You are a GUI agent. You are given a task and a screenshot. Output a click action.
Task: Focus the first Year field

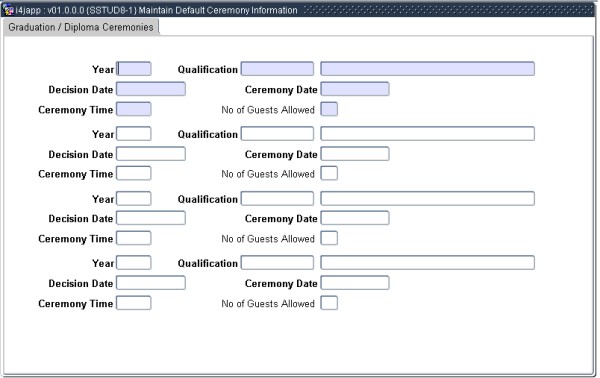pos(134,69)
